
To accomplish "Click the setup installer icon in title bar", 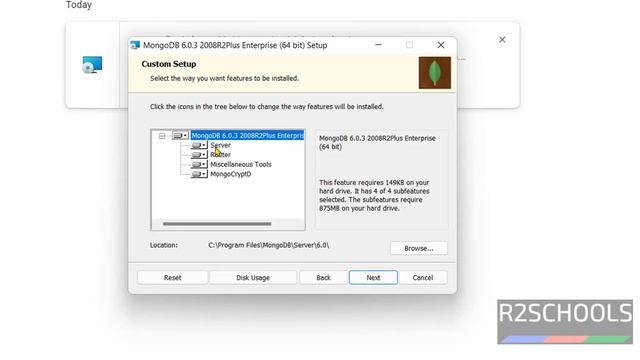I will 135,45.
